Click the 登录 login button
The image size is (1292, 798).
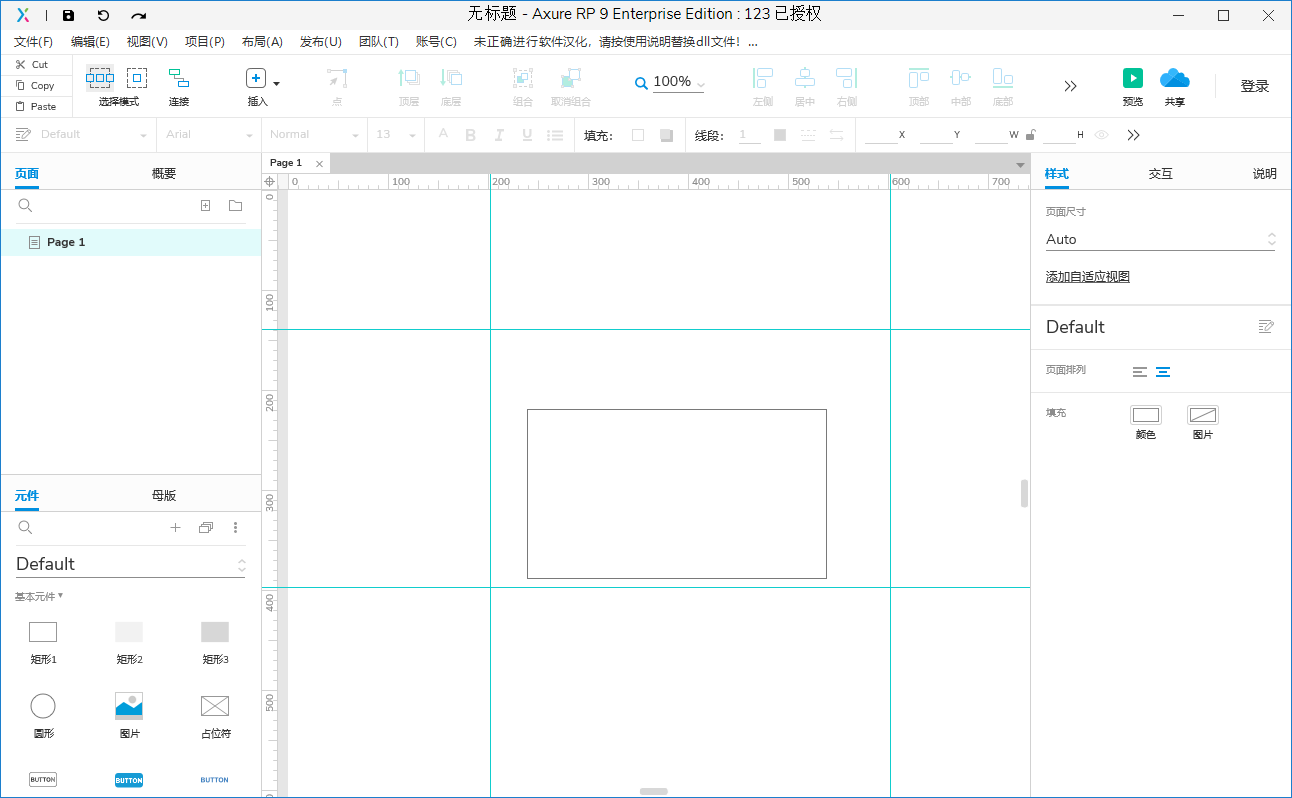1255,86
